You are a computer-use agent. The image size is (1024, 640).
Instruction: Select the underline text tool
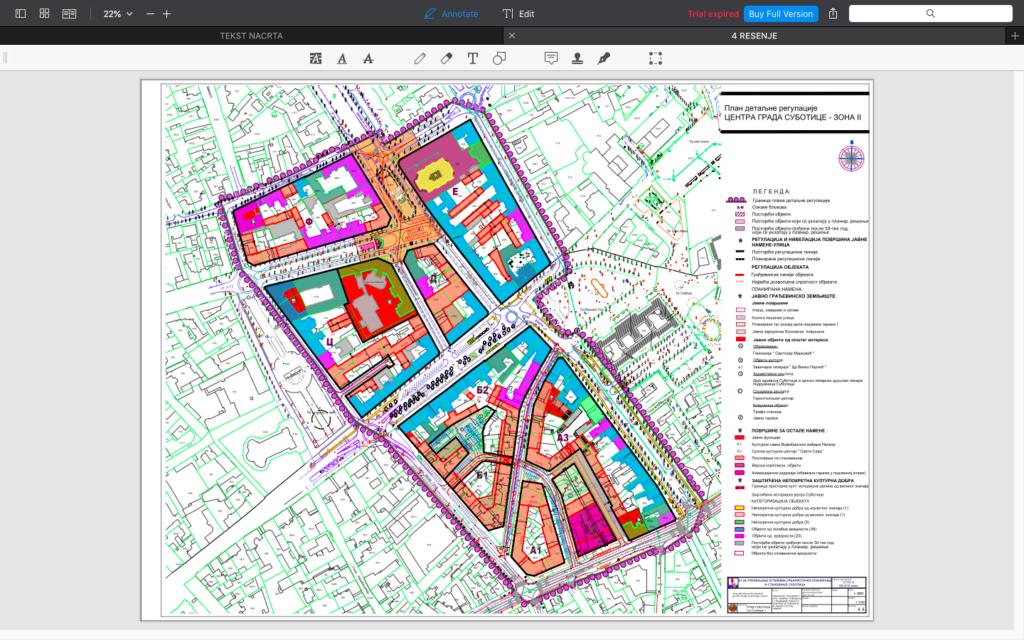point(342,58)
